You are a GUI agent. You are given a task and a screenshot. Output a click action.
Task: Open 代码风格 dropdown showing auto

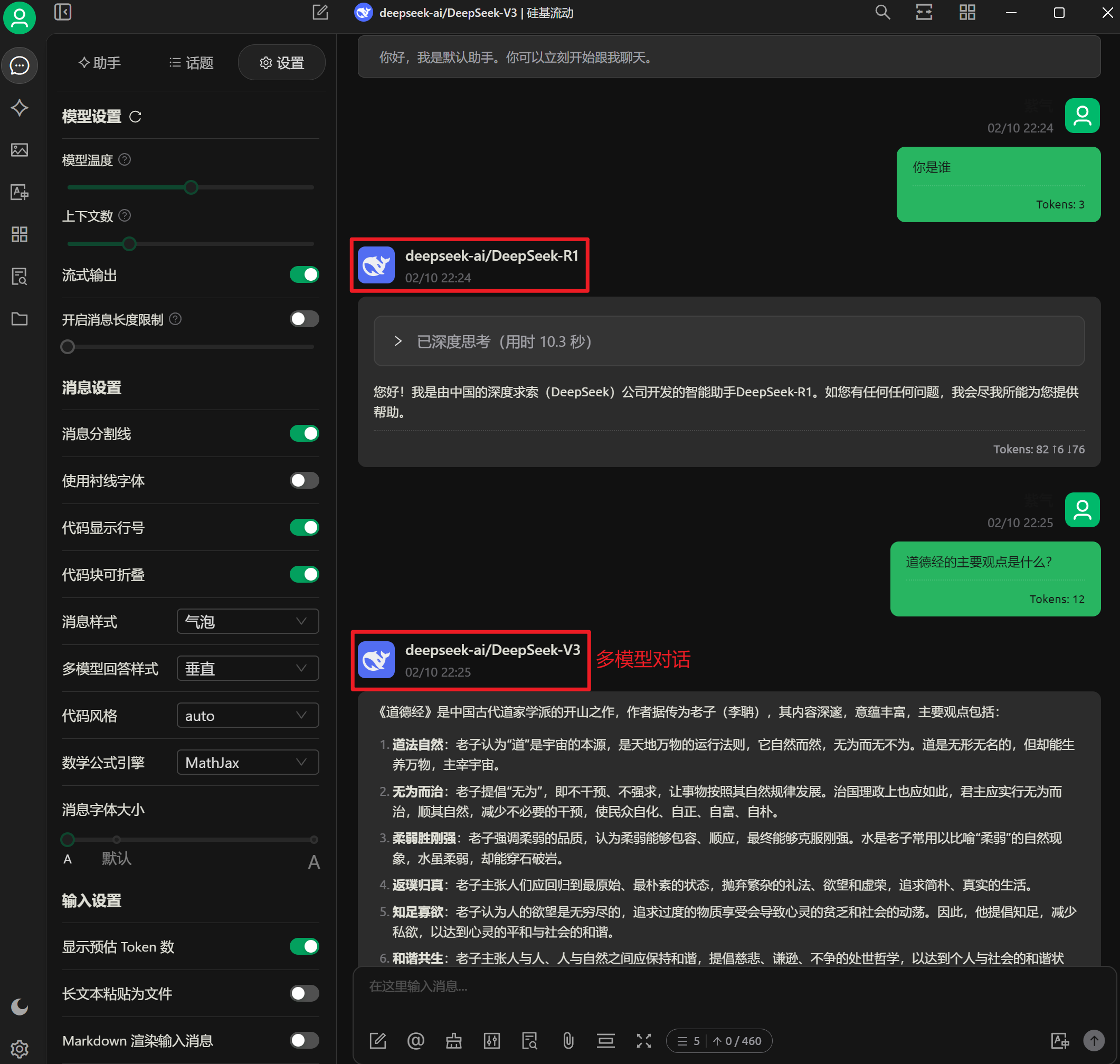(248, 716)
